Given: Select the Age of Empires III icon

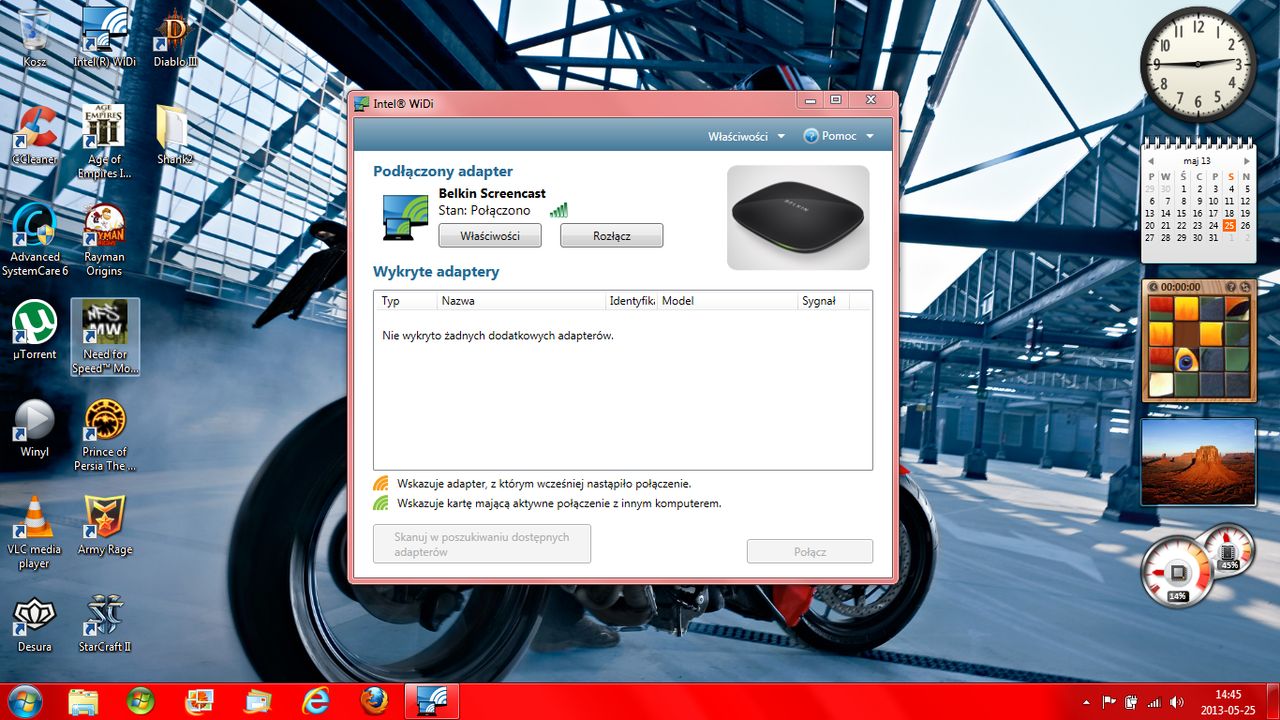Looking at the screenshot, I should click(104, 141).
